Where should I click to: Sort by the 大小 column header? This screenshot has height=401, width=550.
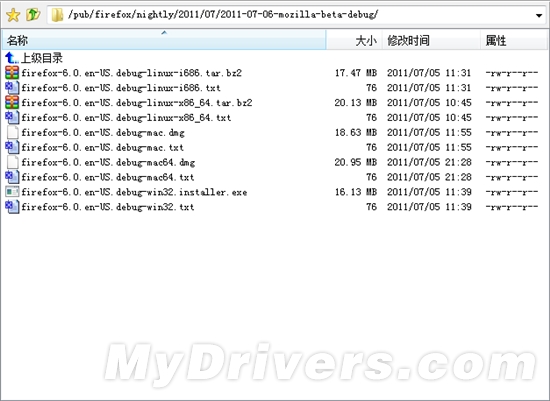(x=354, y=40)
